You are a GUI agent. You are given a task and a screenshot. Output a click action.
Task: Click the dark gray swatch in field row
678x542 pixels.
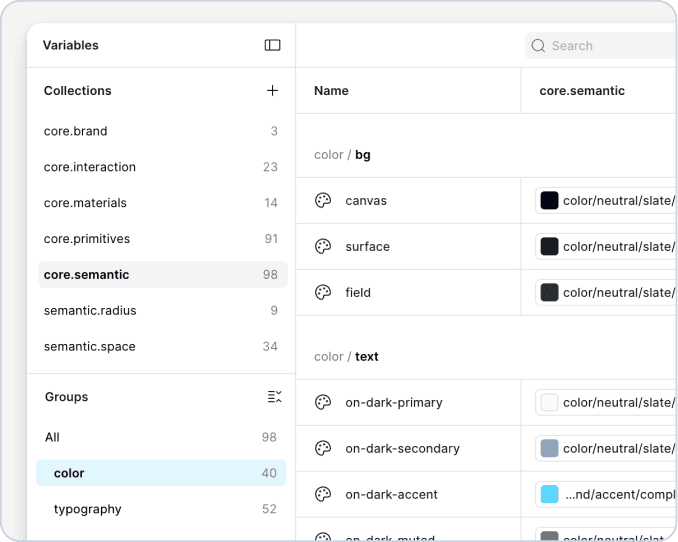pos(549,292)
